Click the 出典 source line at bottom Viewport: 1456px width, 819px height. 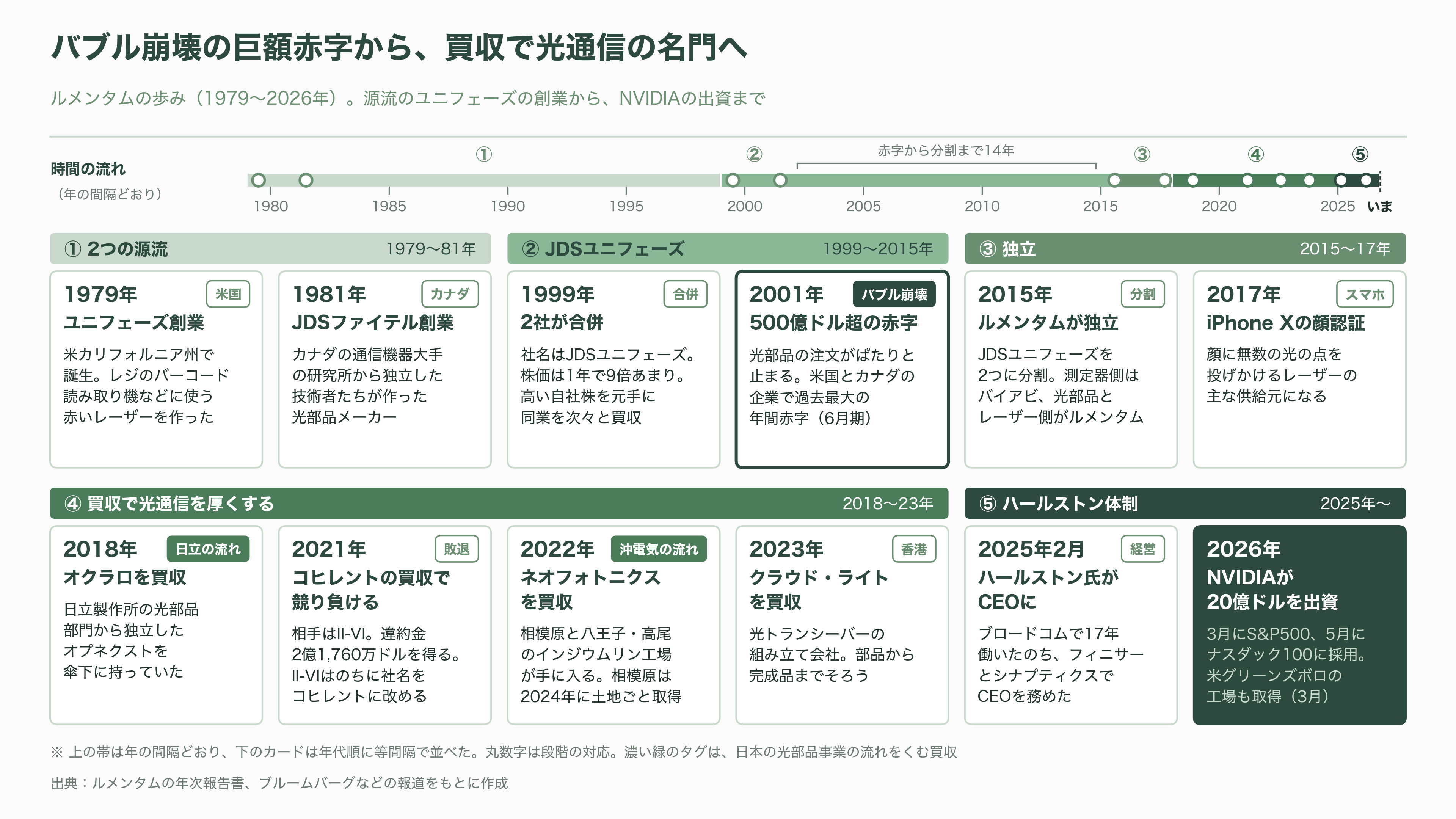[x=279, y=783]
